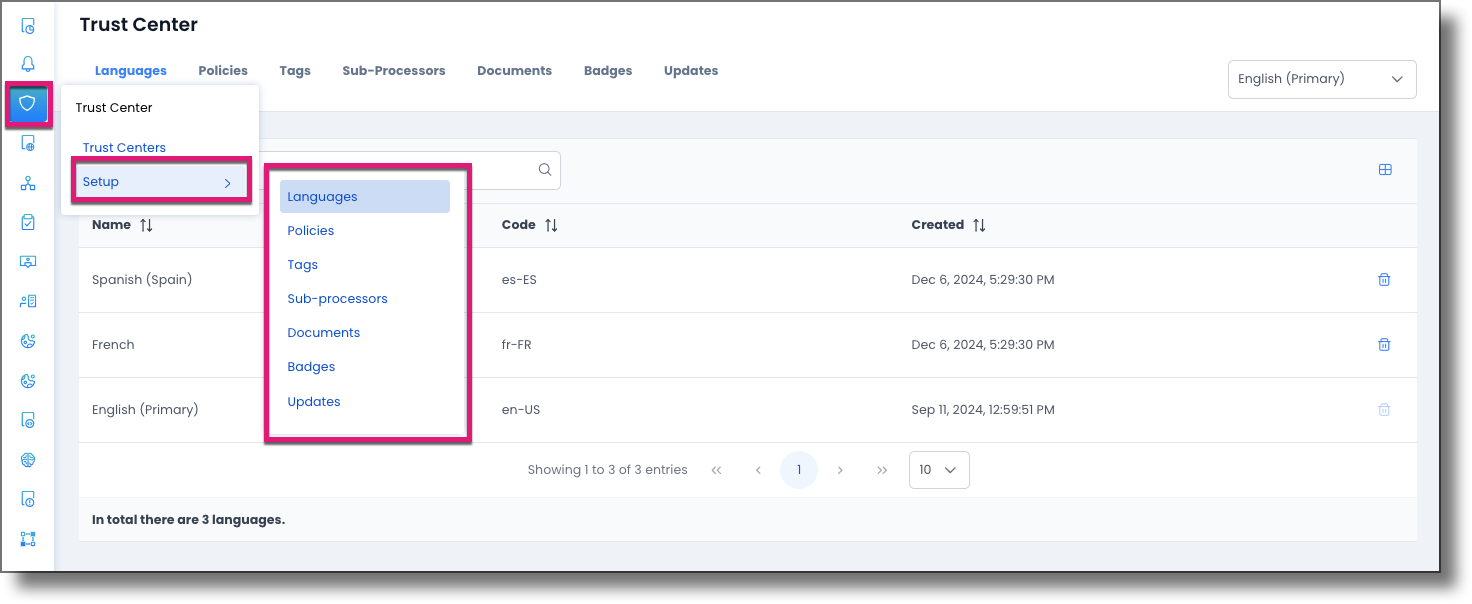
Task: Switch to the Sub-Processors tab
Action: [393, 70]
